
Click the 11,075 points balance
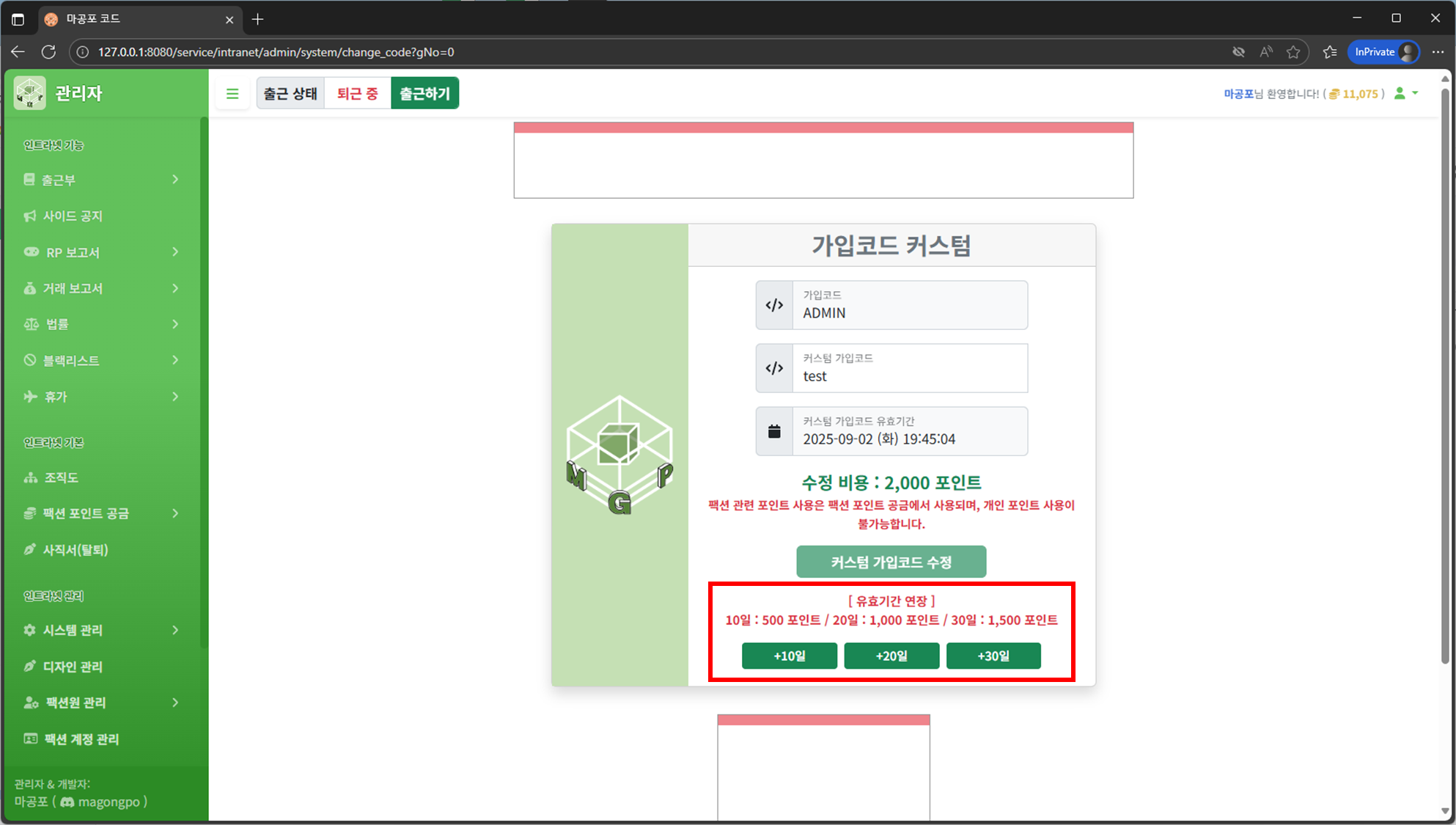tap(1354, 94)
